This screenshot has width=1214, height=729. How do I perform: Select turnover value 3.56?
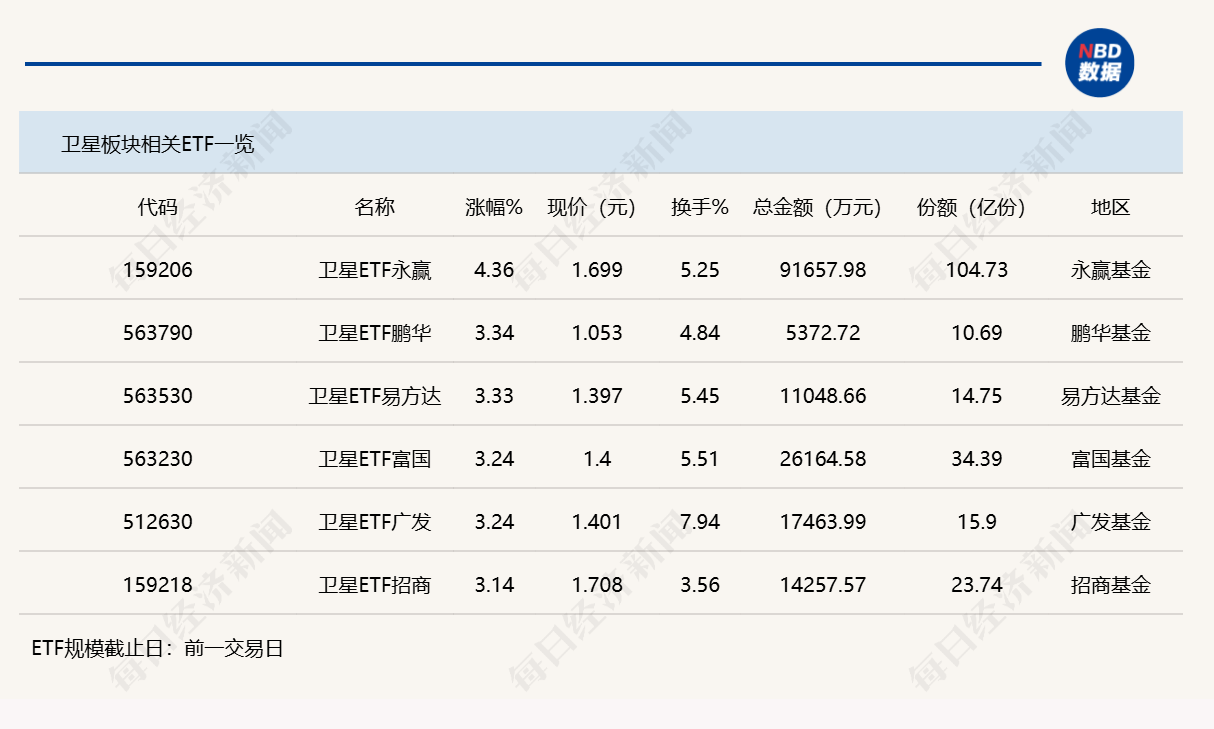click(x=700, y=585)
